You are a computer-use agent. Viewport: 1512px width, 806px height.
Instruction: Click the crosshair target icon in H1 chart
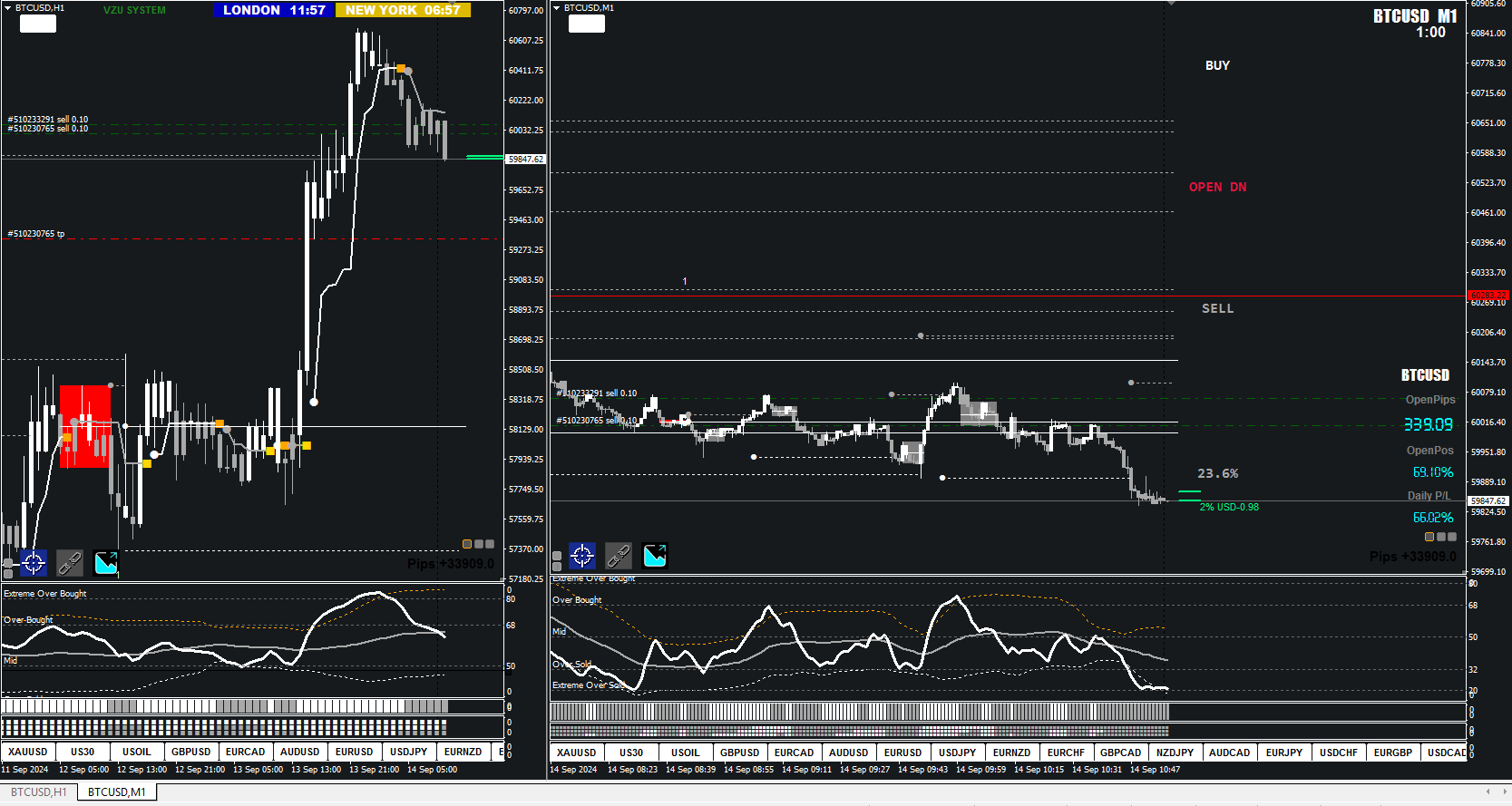point(34,563)
